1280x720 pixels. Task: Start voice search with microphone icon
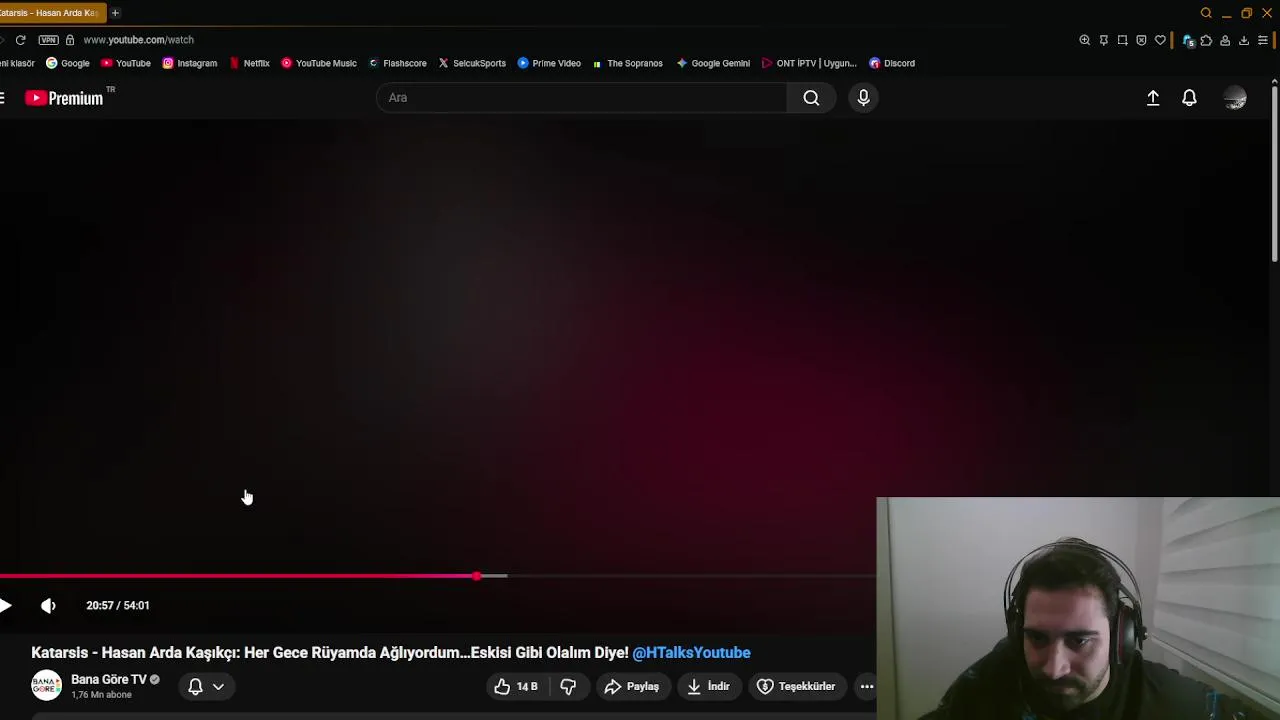point(864,97)
